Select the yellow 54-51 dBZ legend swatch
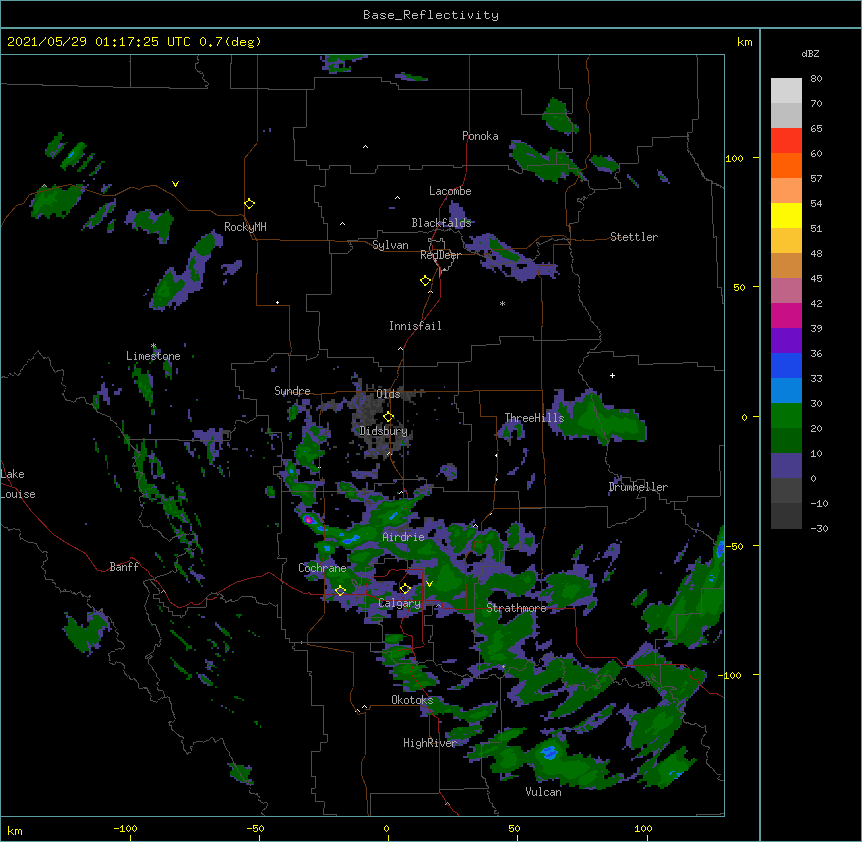 [786, 215]
